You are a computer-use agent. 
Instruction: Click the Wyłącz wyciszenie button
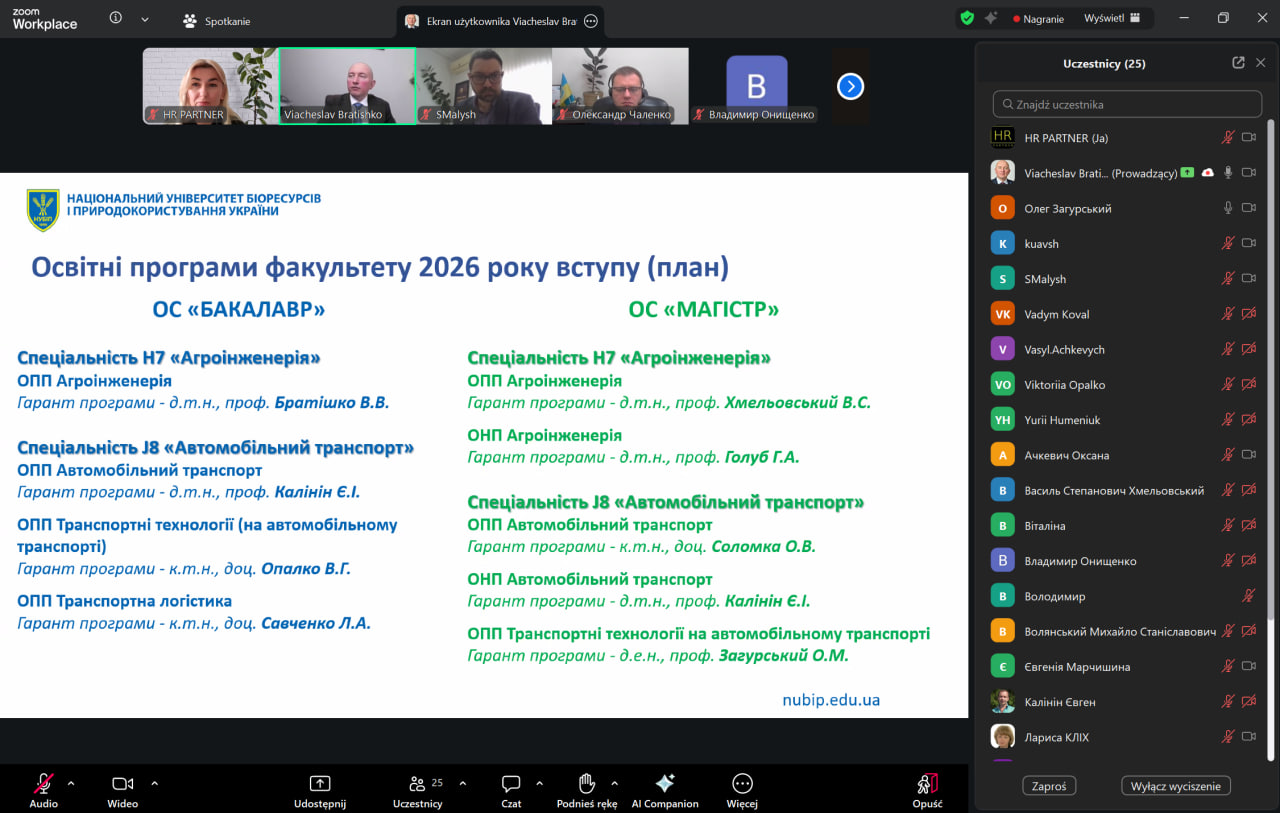click(x=1175, y=786)
